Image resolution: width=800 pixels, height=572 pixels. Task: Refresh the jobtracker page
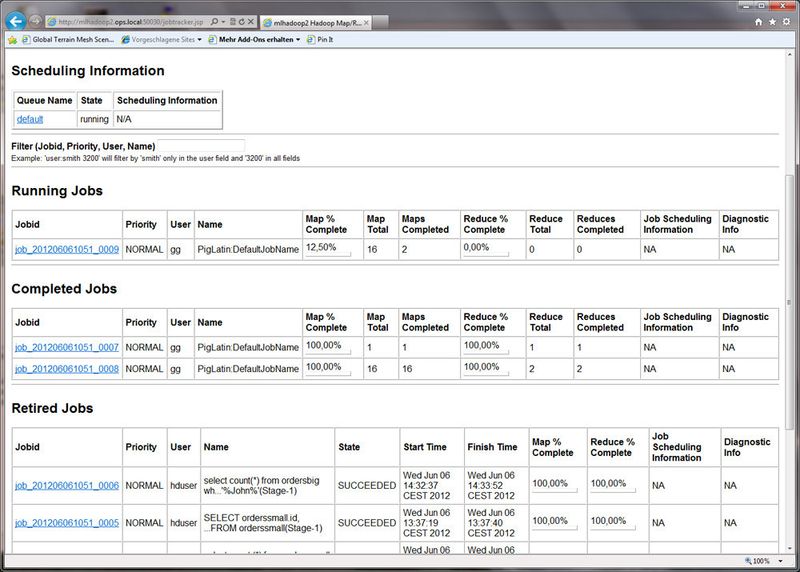tap(241, 22)
